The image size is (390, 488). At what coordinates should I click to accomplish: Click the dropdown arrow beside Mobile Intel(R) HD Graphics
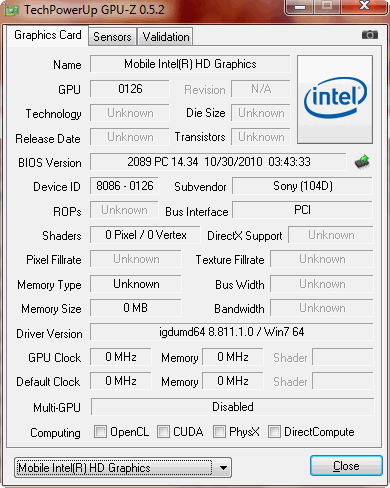pos(223,468)
